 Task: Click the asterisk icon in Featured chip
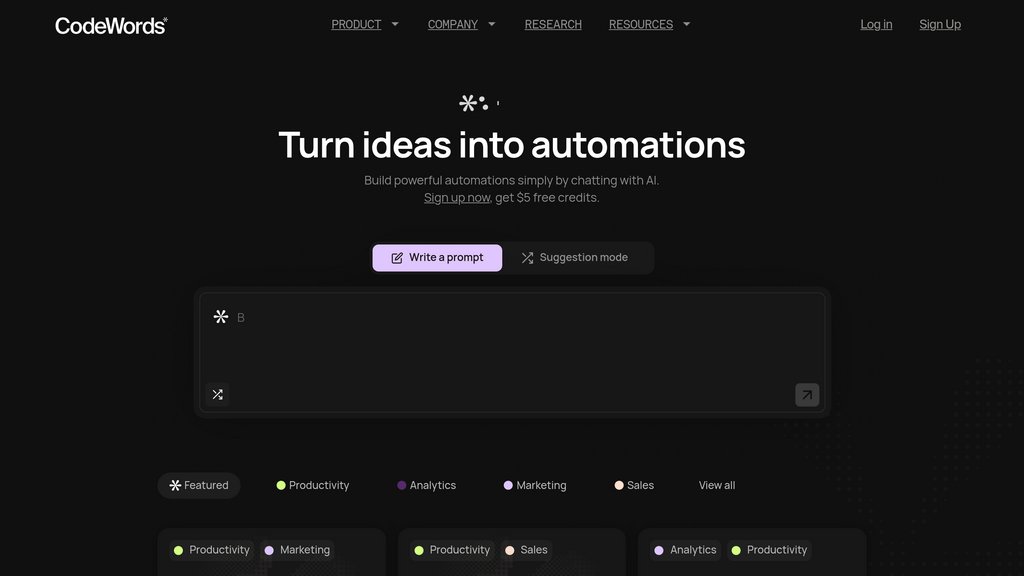[175, 485]
